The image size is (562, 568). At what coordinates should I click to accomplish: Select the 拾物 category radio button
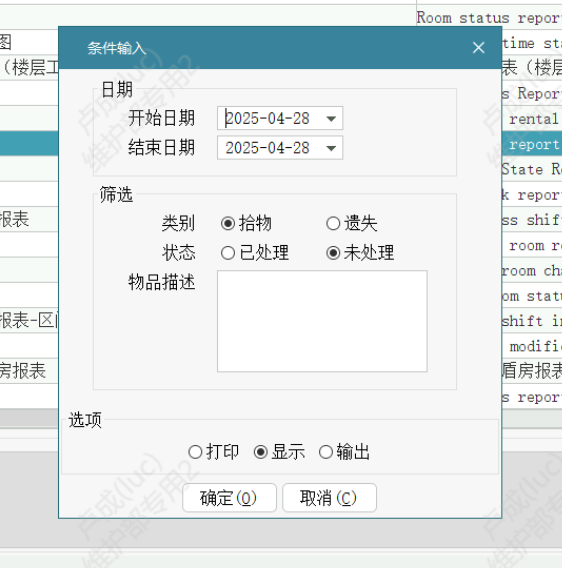tap(228, 223)
